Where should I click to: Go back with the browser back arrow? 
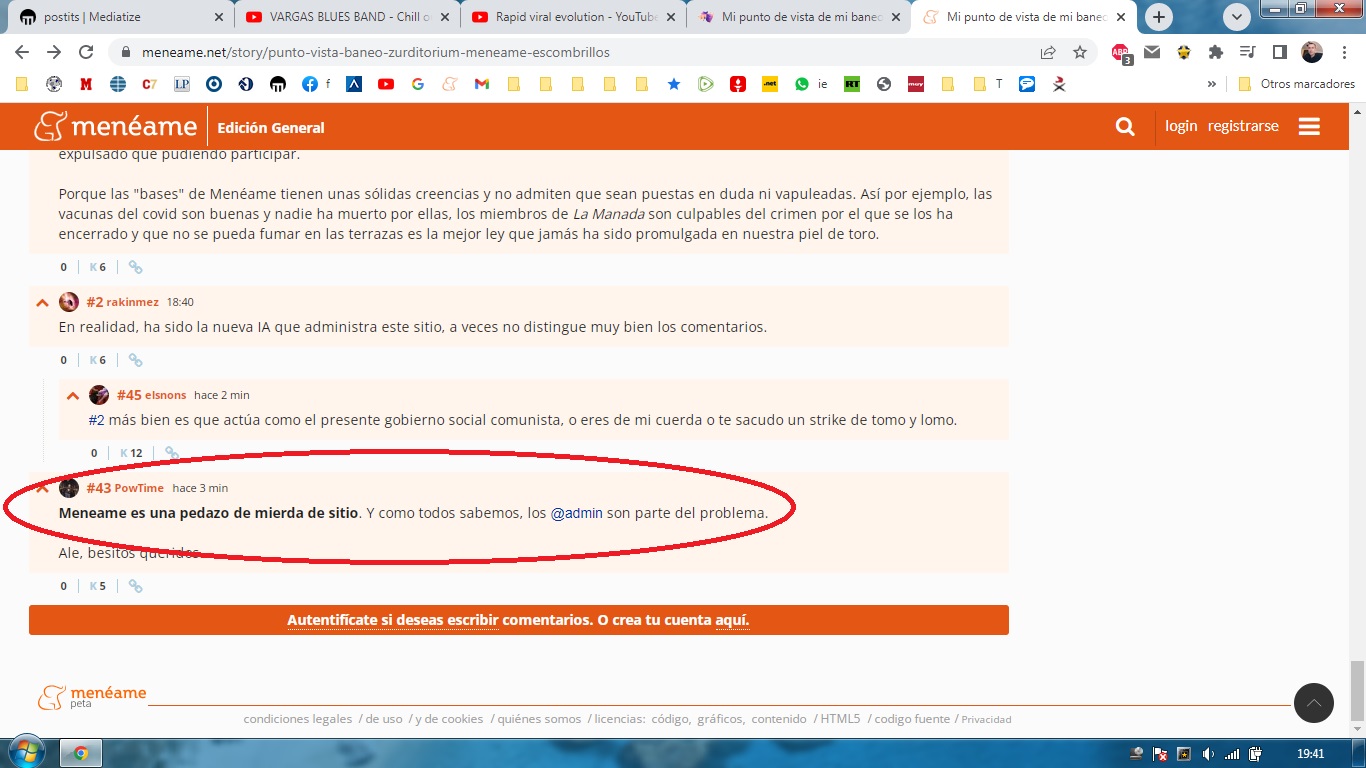point(22,52)
